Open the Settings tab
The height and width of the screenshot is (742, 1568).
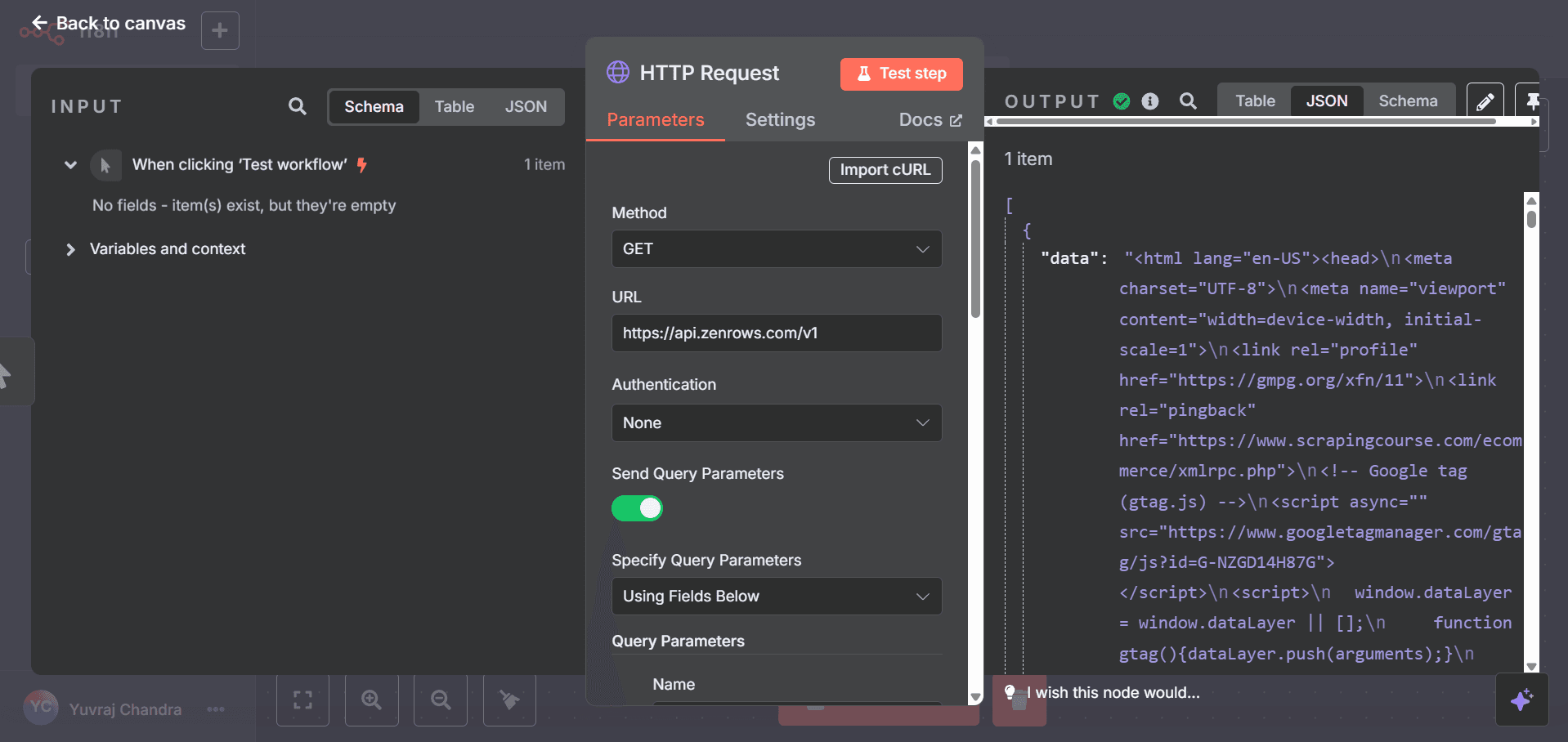point(780,120)
